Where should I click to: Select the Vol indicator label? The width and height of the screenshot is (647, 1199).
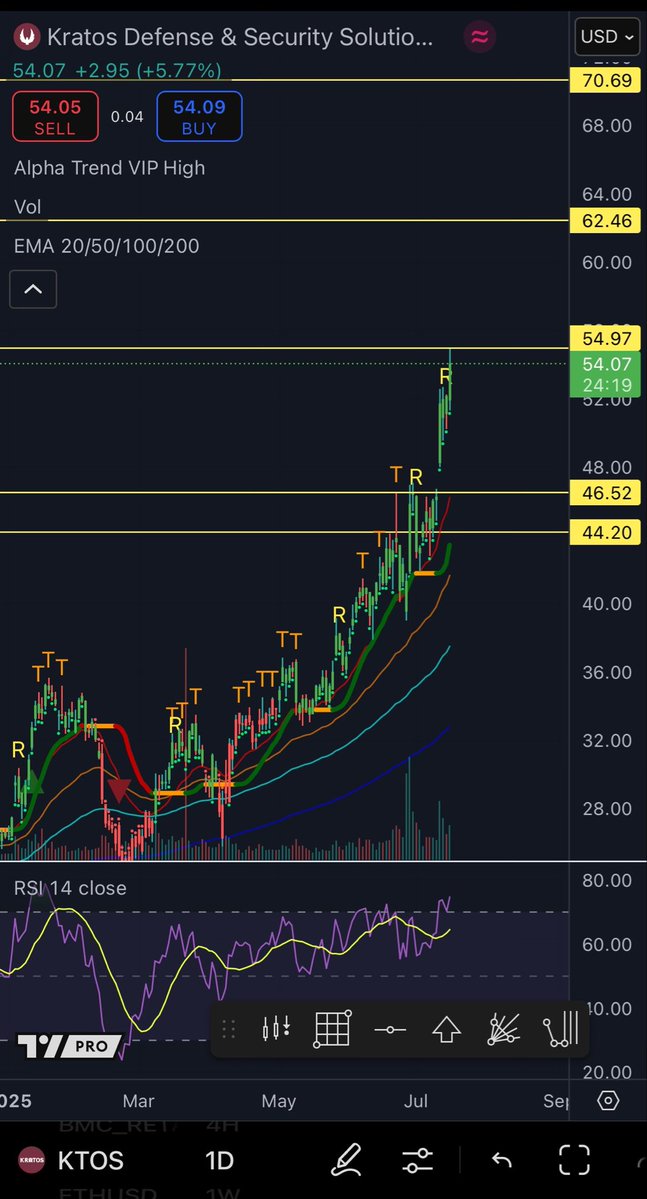point(28,207)
